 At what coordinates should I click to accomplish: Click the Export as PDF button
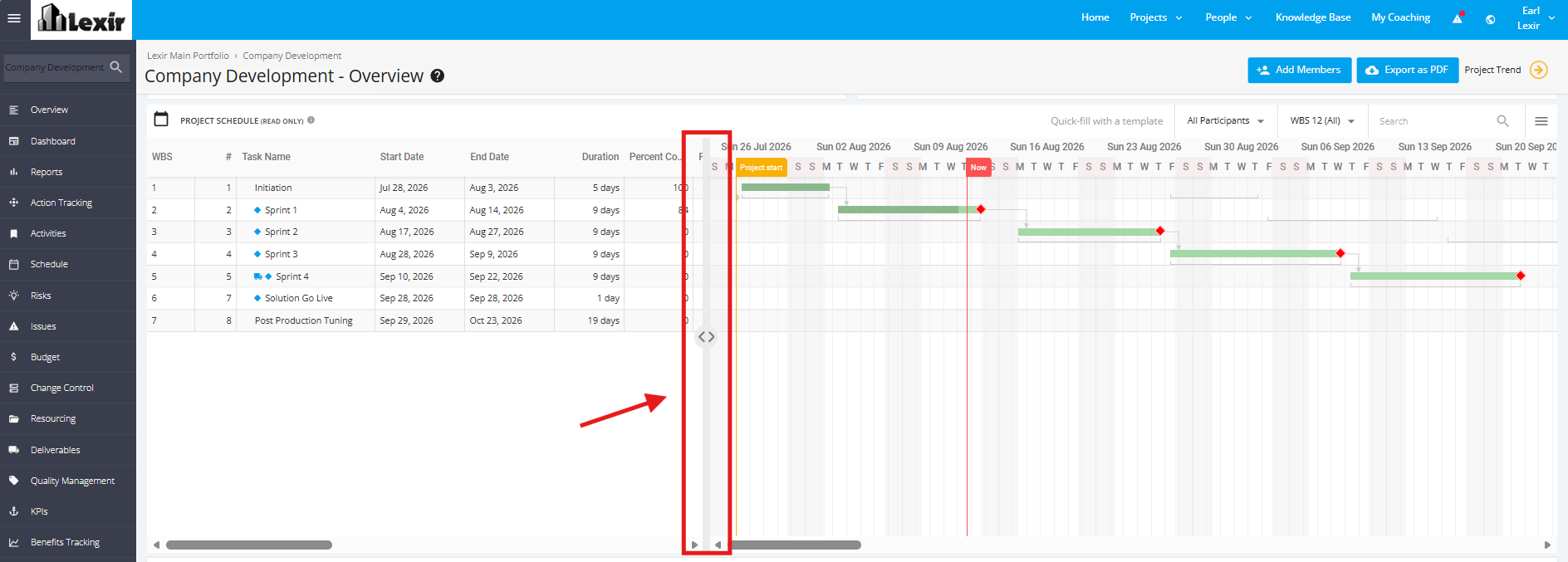(x=1408, y=70)
